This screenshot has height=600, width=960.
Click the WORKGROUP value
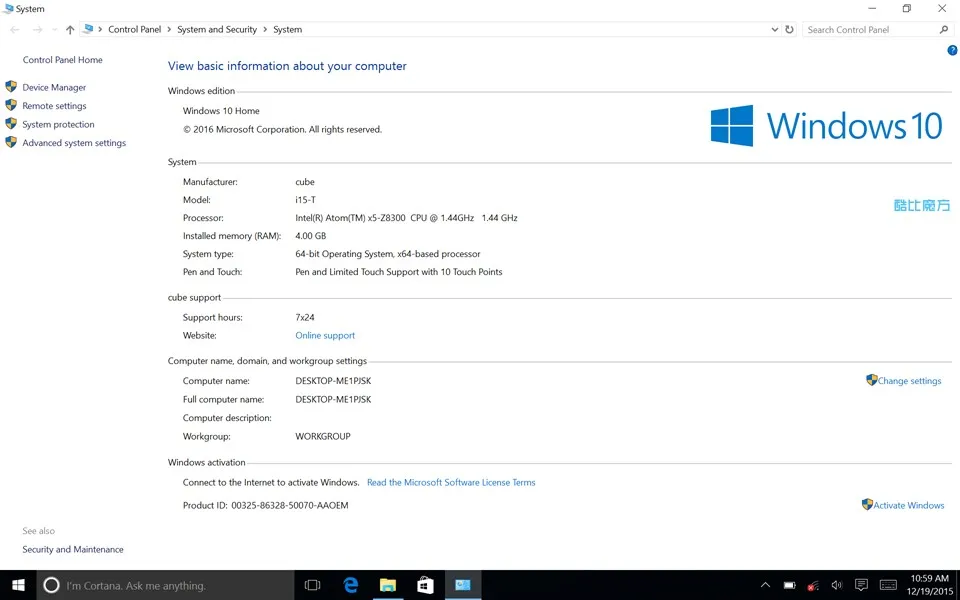click(x=323, y=437)
